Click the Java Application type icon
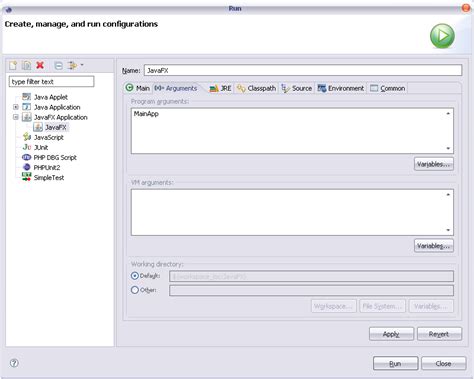The width and height of the screenshot is (474, 379). click(x=26, y=107)
